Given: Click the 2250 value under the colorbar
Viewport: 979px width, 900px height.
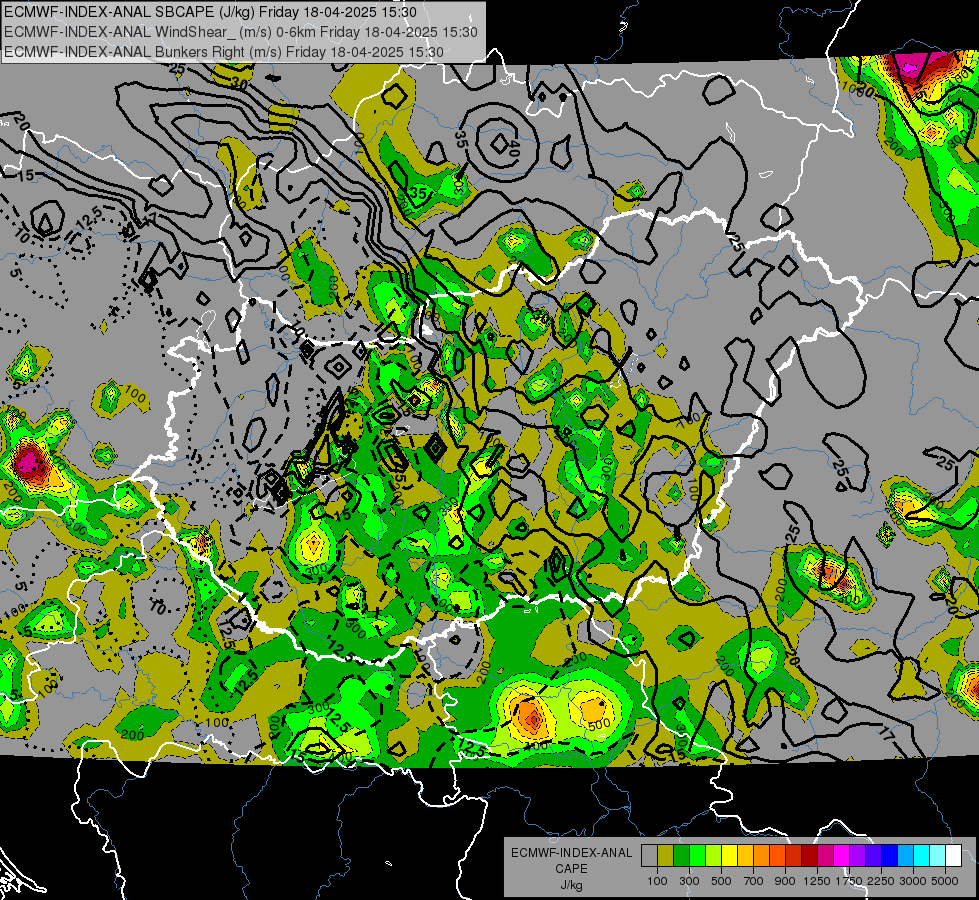Looking at the screenshot, I should pyautogui.click(x=881, y=881).
